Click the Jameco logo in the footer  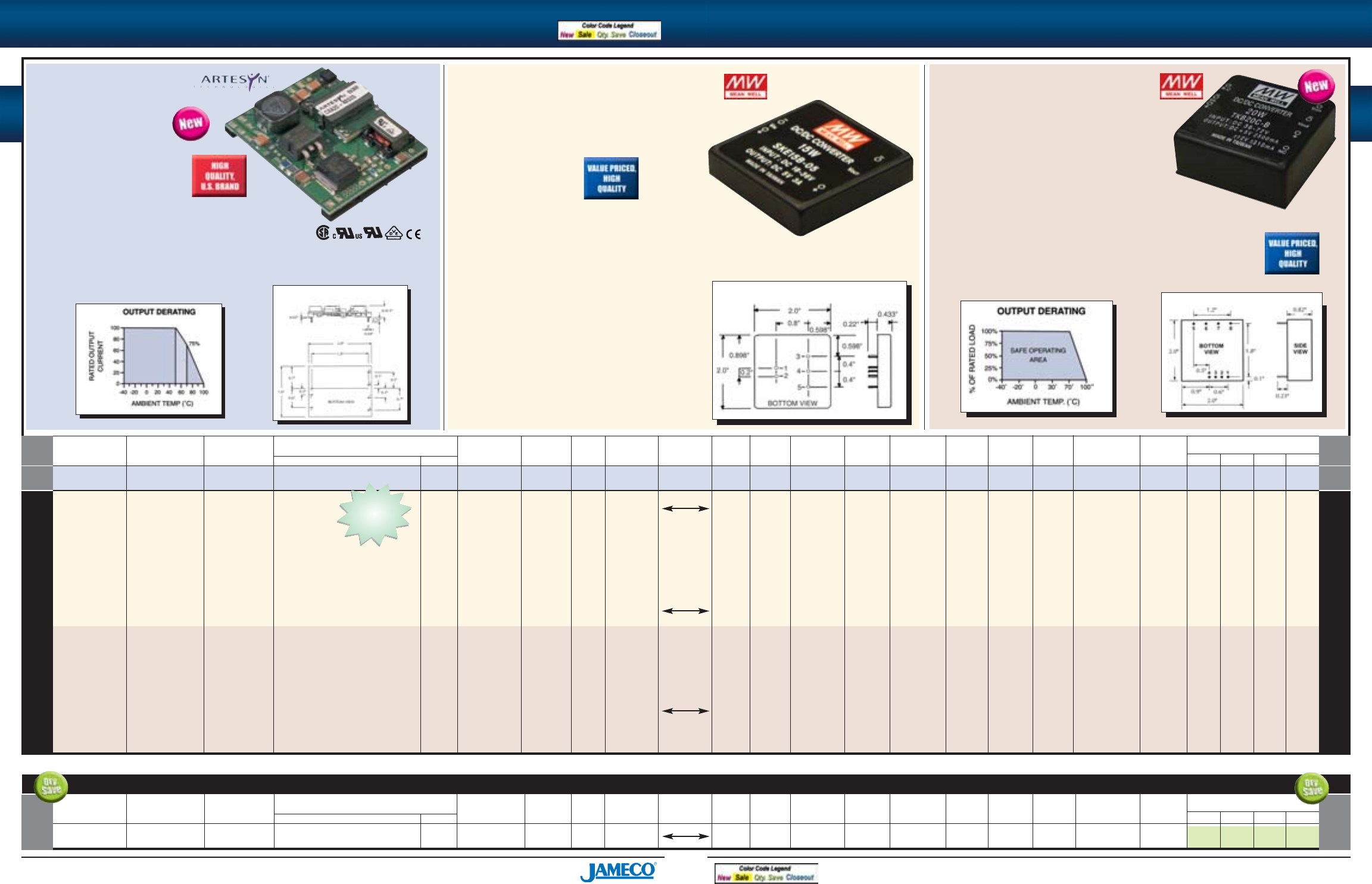pos(619,871)
